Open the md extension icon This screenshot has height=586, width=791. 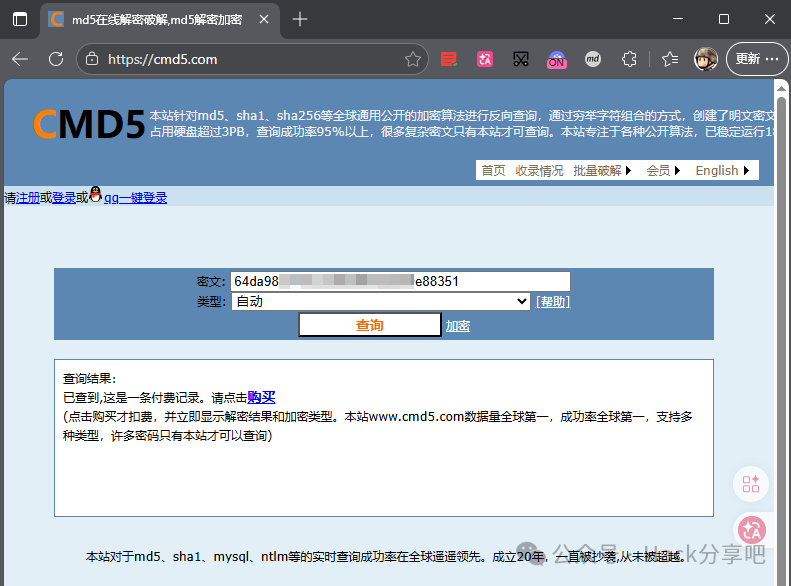(x=593, y=60)
